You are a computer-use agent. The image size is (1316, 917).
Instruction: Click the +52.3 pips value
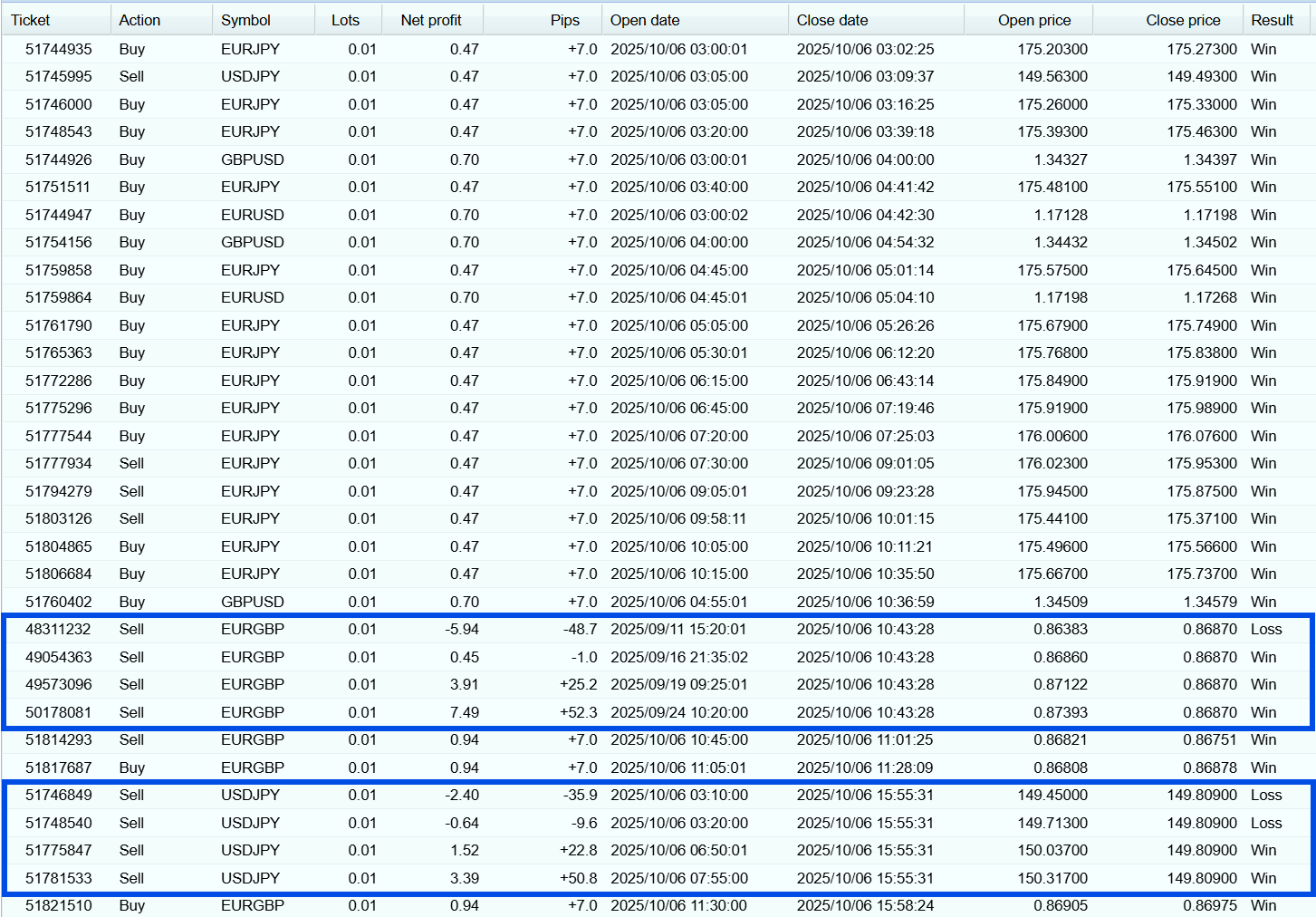coord(578,712)
